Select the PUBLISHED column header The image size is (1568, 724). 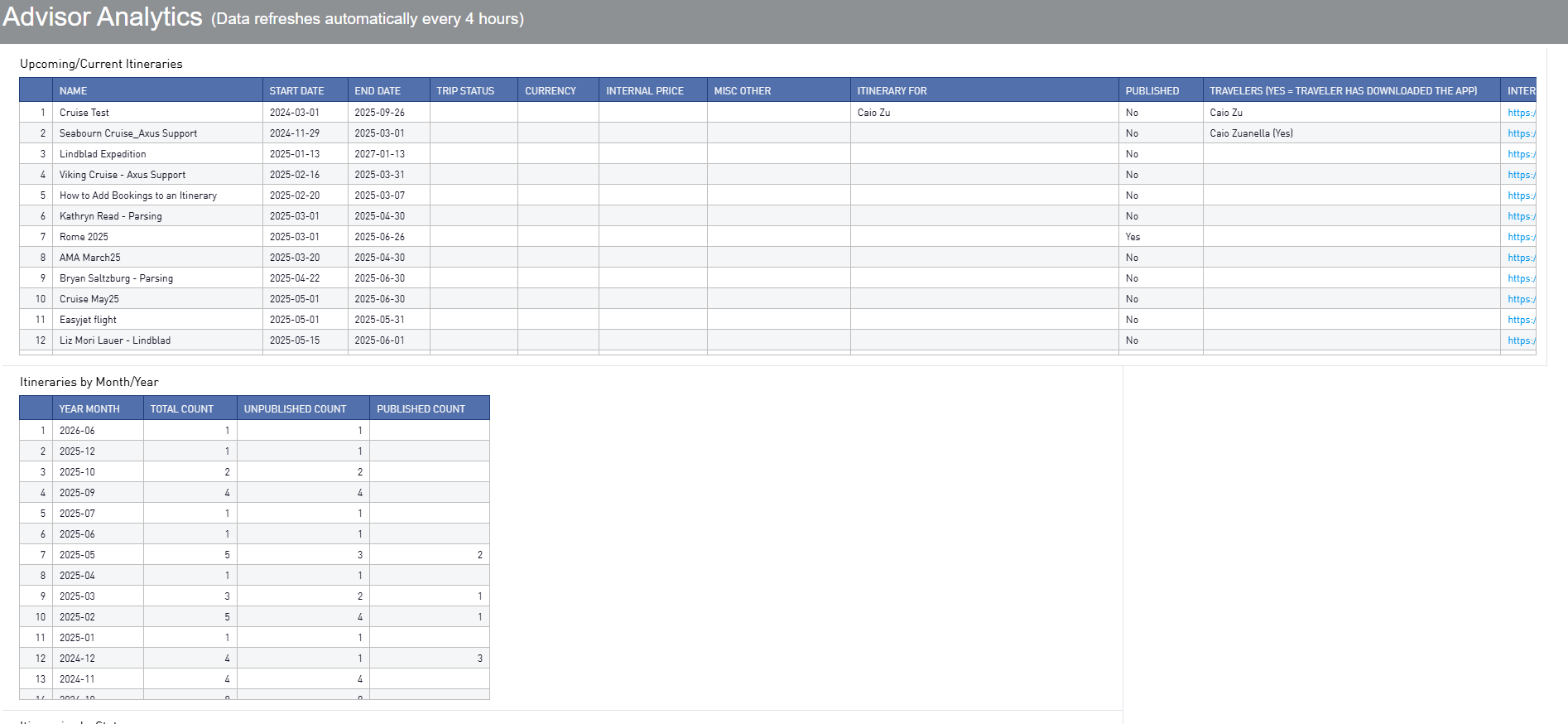pyautogui.click(x=1152, y=91)
